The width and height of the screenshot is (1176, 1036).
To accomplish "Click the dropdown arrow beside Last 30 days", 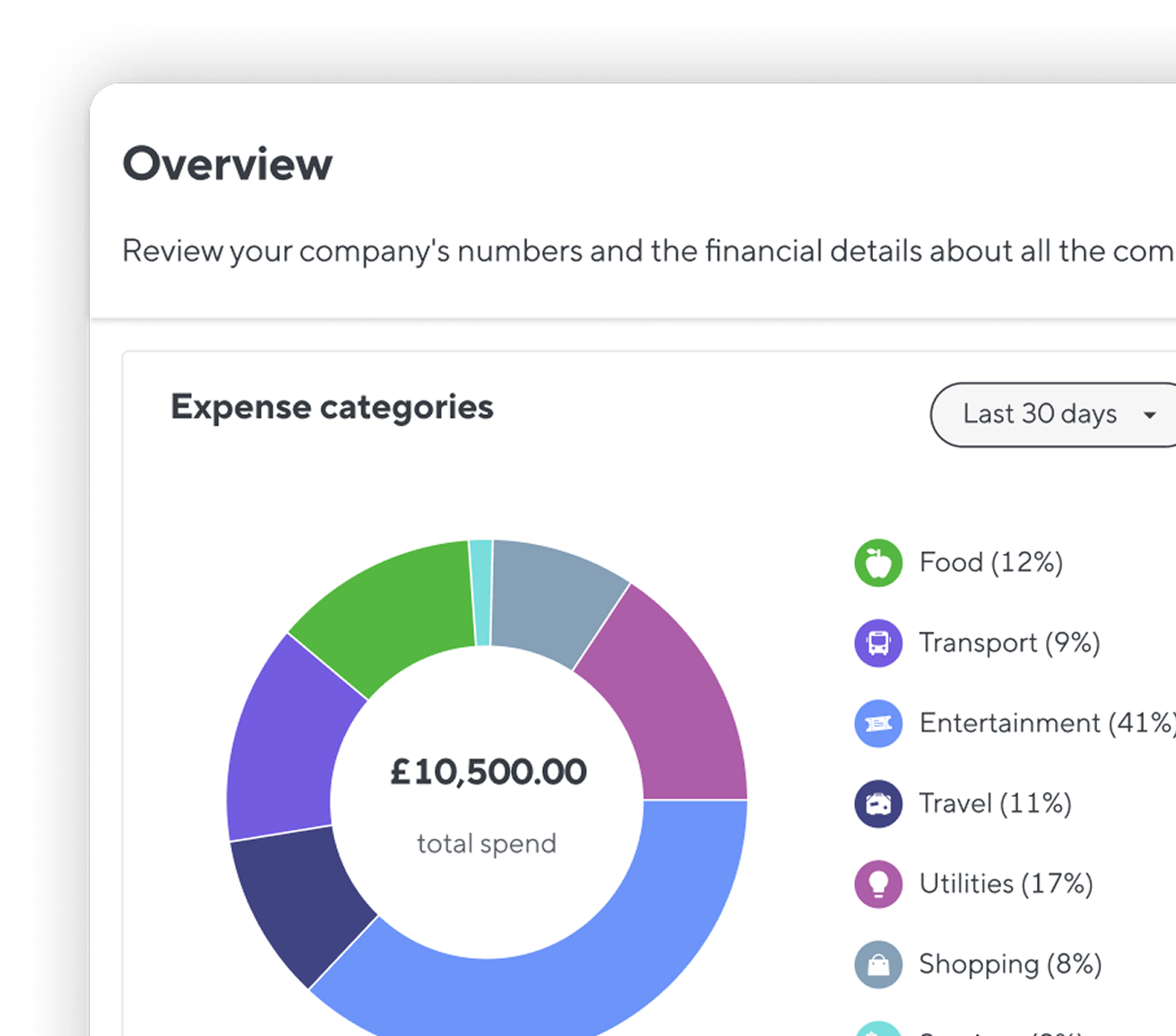I will tap(1149, 415).
